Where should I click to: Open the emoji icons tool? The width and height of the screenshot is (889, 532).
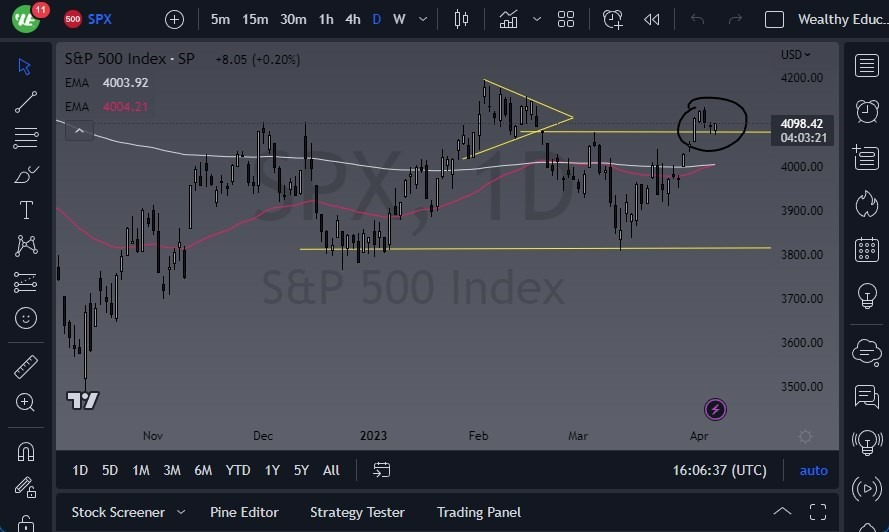point(26,318)
